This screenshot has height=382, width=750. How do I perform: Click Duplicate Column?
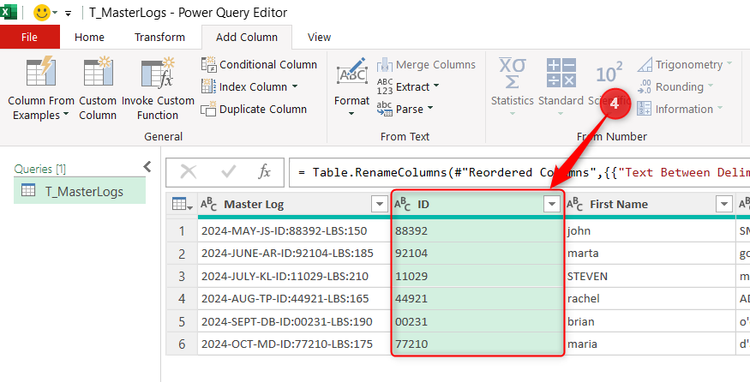click(254, 109)
